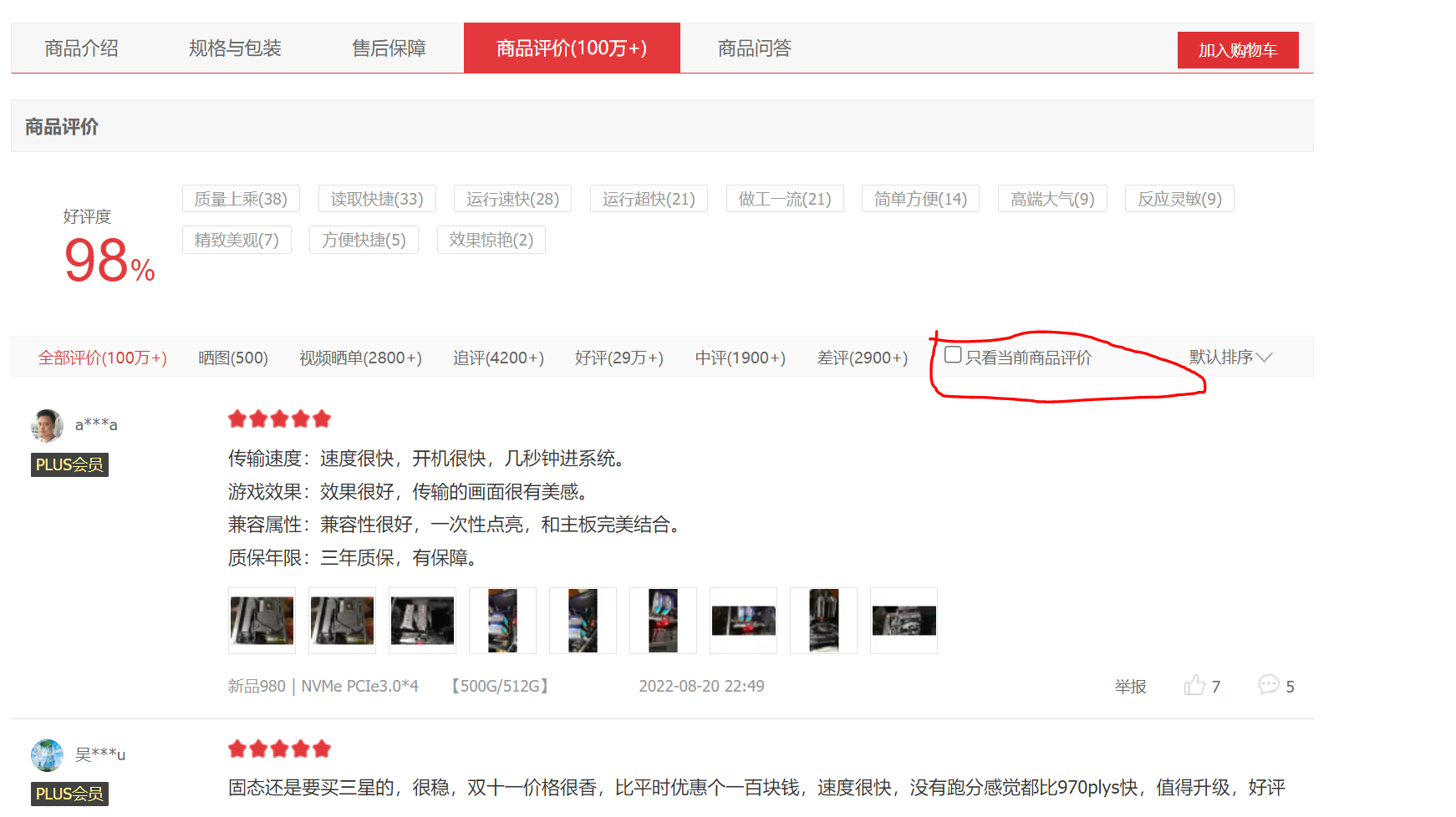1456x817 pixels.
Task: Click username 吴***u
Action: (x=100, y=754)
